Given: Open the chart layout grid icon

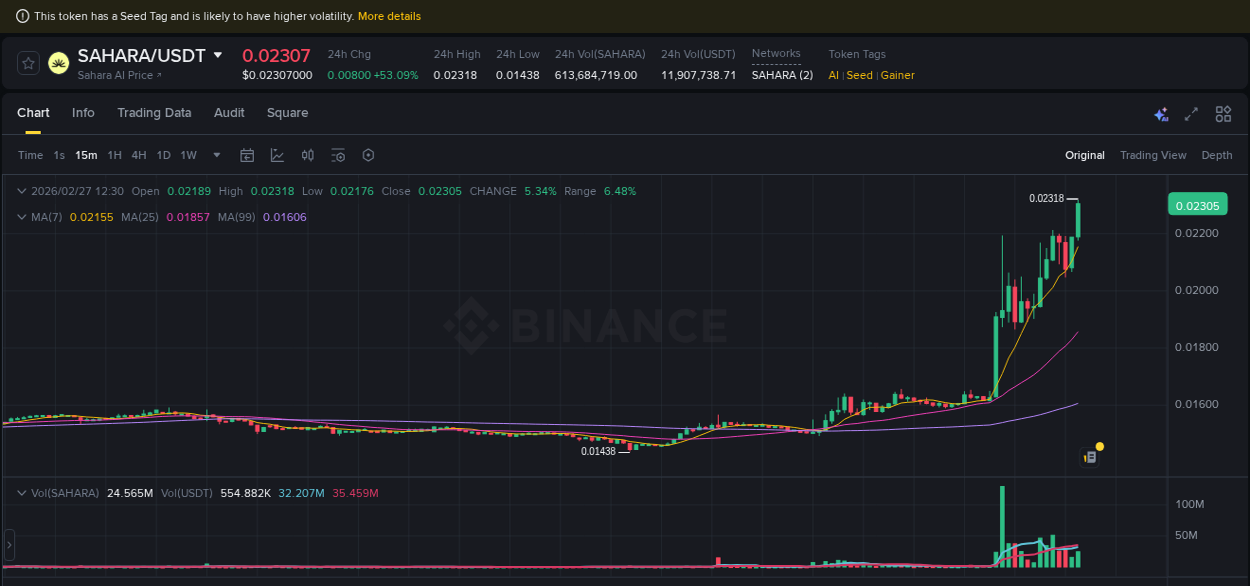Looking at the screenshot, I should (x=1223, y=114).
